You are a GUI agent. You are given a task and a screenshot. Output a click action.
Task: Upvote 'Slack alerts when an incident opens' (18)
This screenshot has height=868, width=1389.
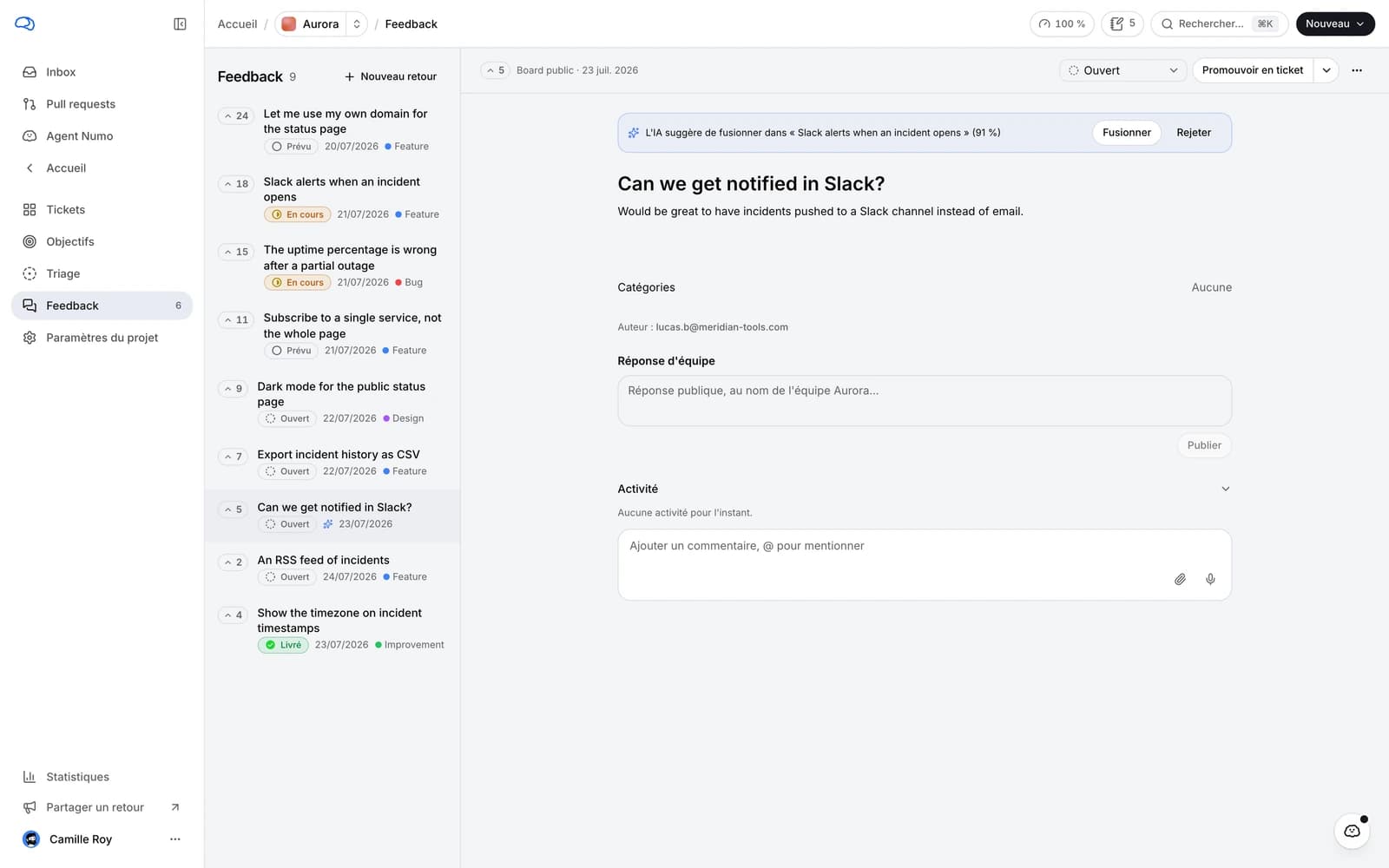coord(235,184)
